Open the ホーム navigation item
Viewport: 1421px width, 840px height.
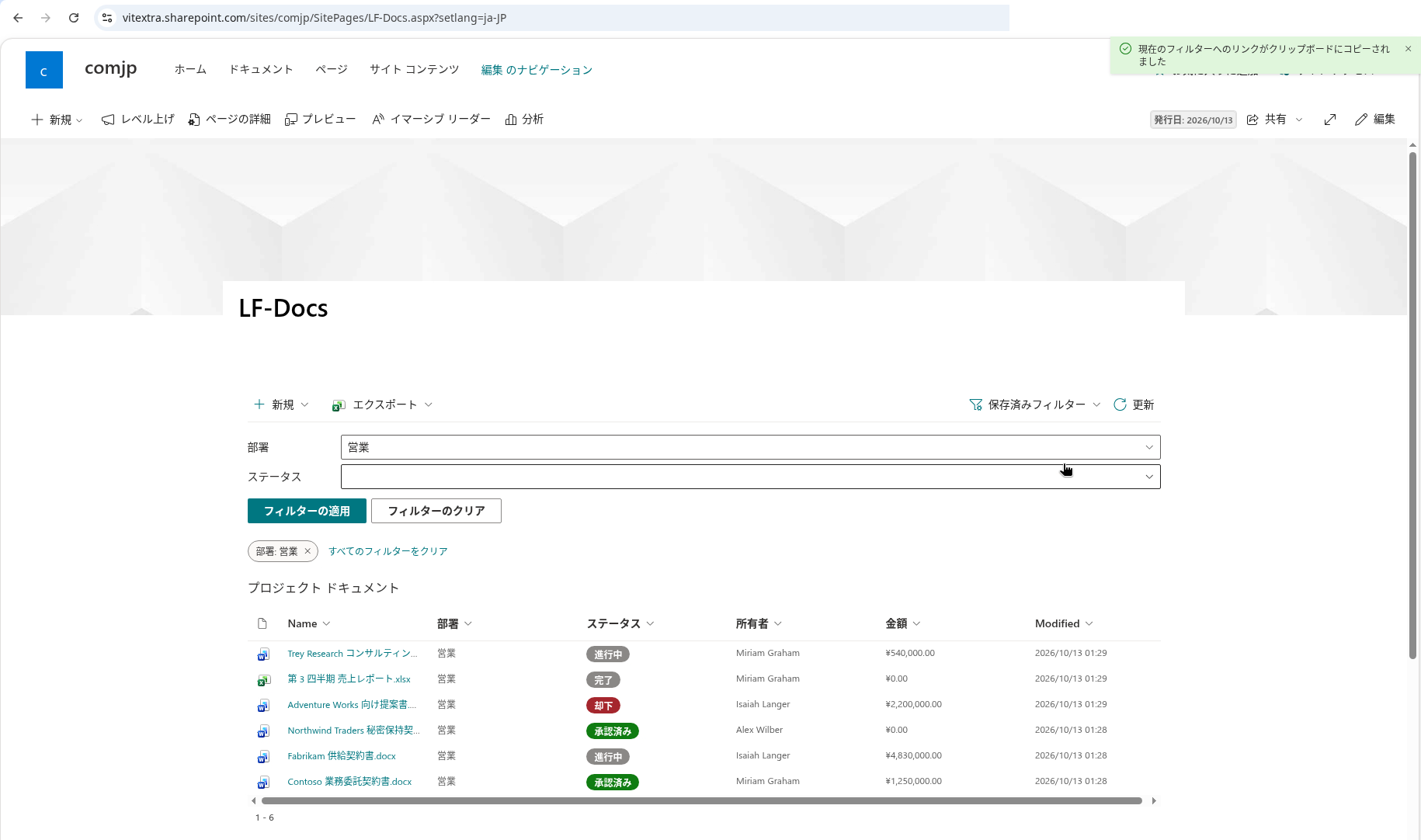coord(190,70)
